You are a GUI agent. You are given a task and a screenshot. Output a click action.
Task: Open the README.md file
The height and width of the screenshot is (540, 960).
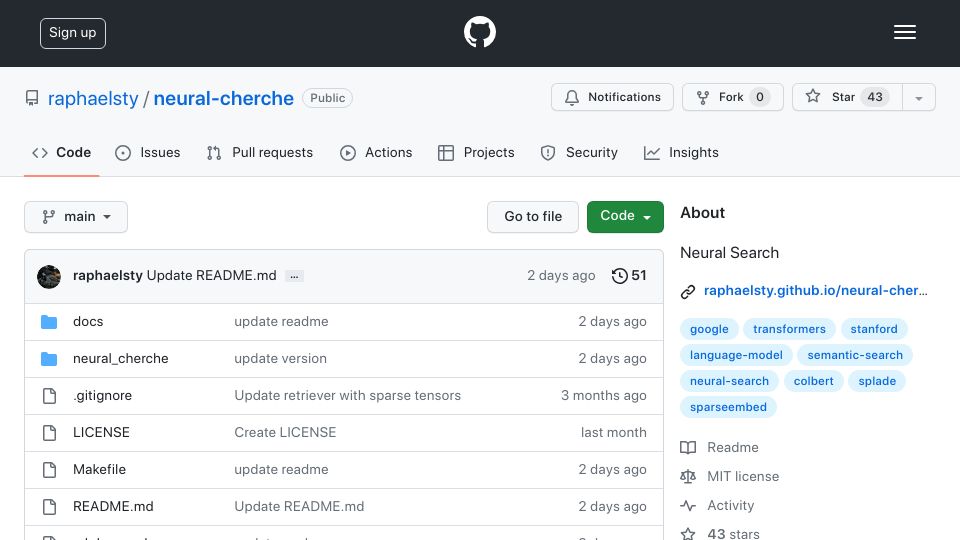pos(113,506)
